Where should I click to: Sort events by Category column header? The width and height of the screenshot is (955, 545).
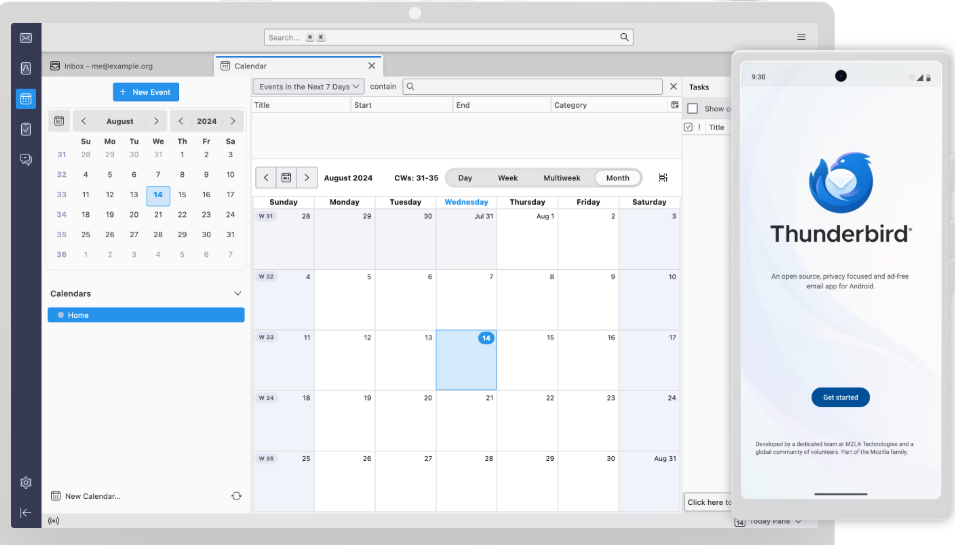(x=610, y=105)
